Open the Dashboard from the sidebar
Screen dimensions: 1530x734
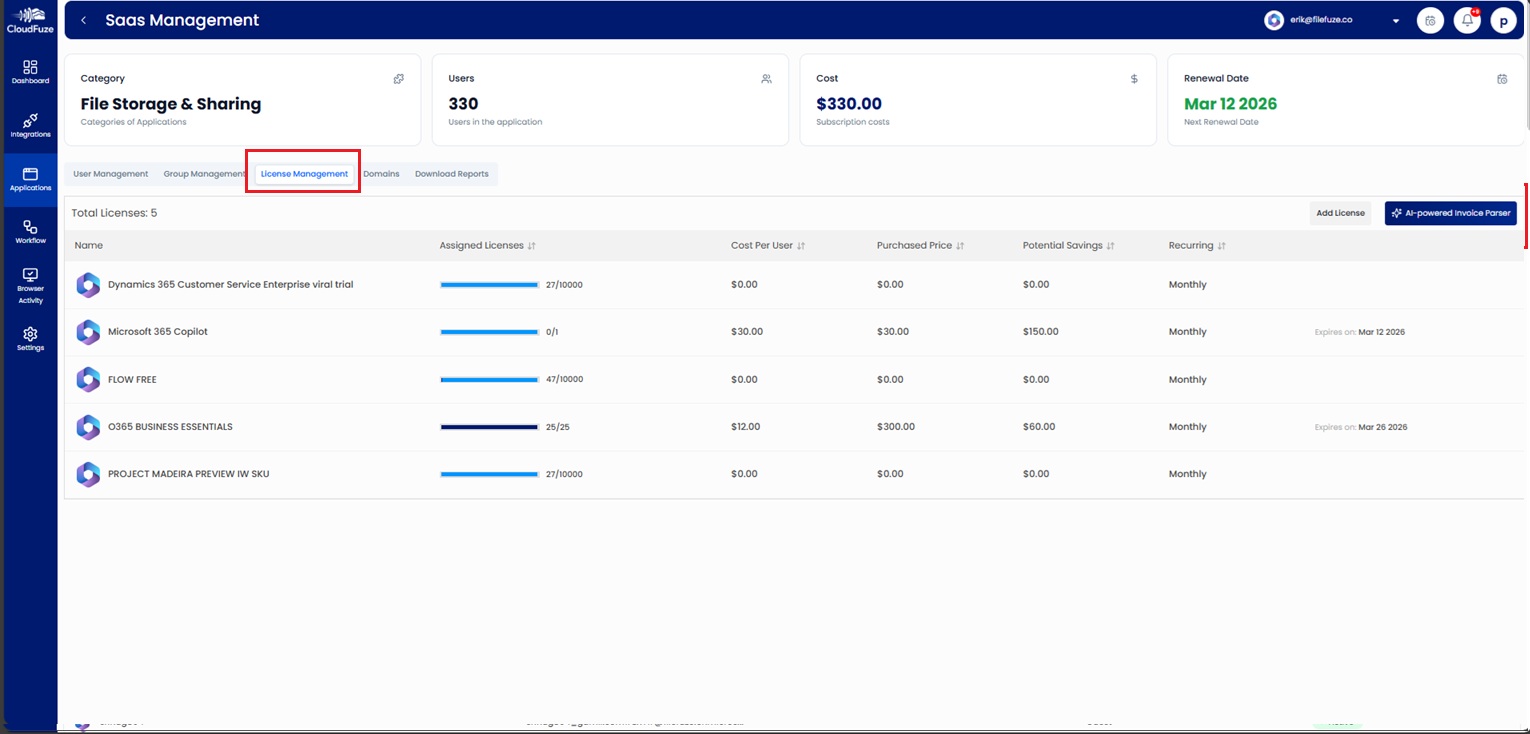(x=29, y=70)
